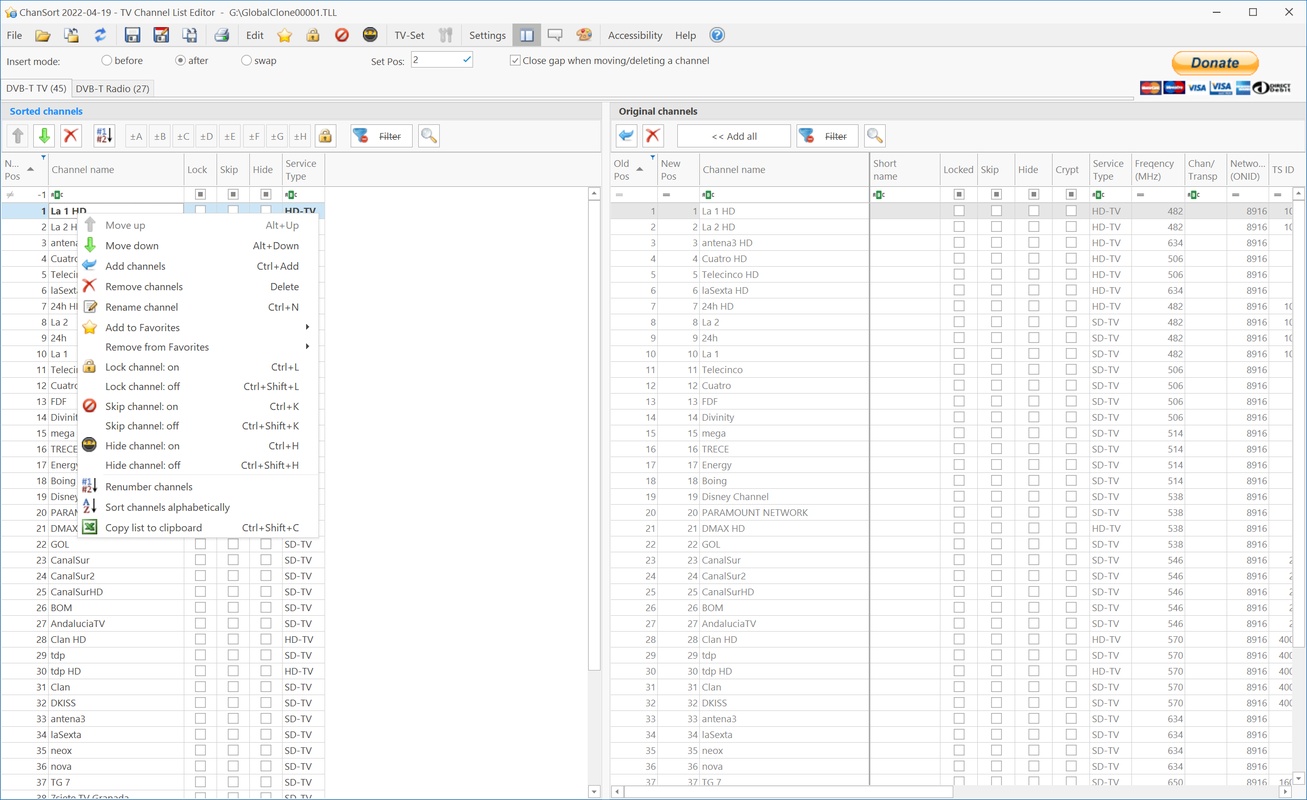Select the 'after' insert mode radio button
Viewport: 1307px width, 800px height.
click(181, 61)
